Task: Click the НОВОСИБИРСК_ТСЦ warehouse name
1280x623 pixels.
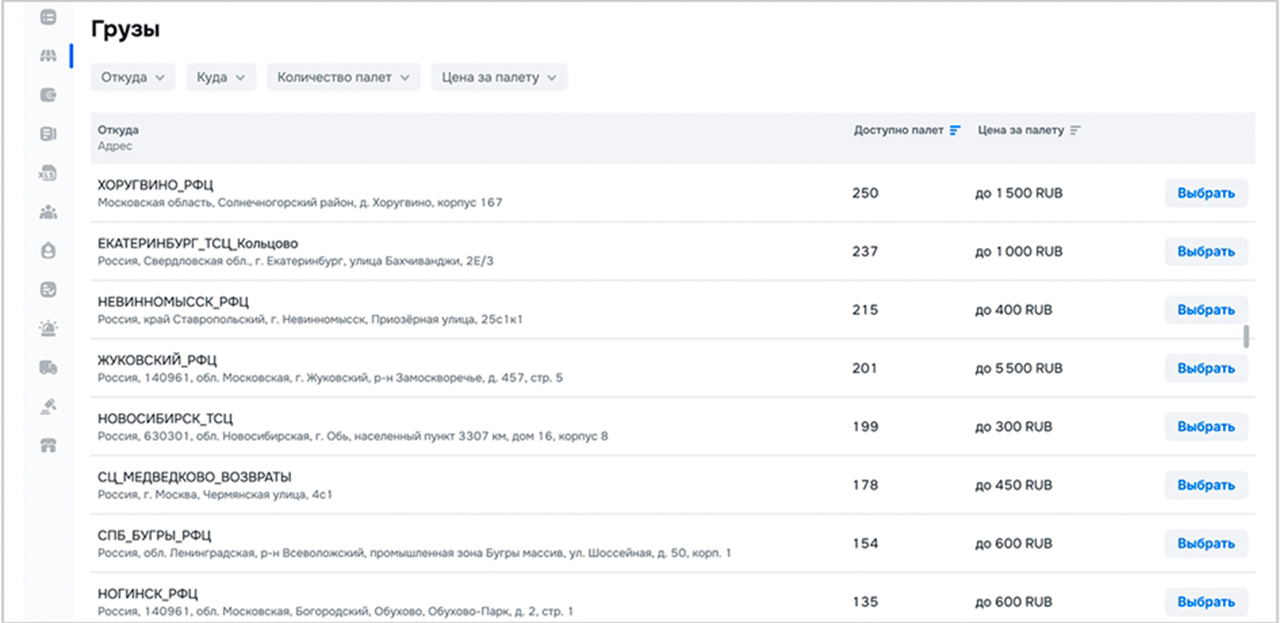Action: point(165,418)
